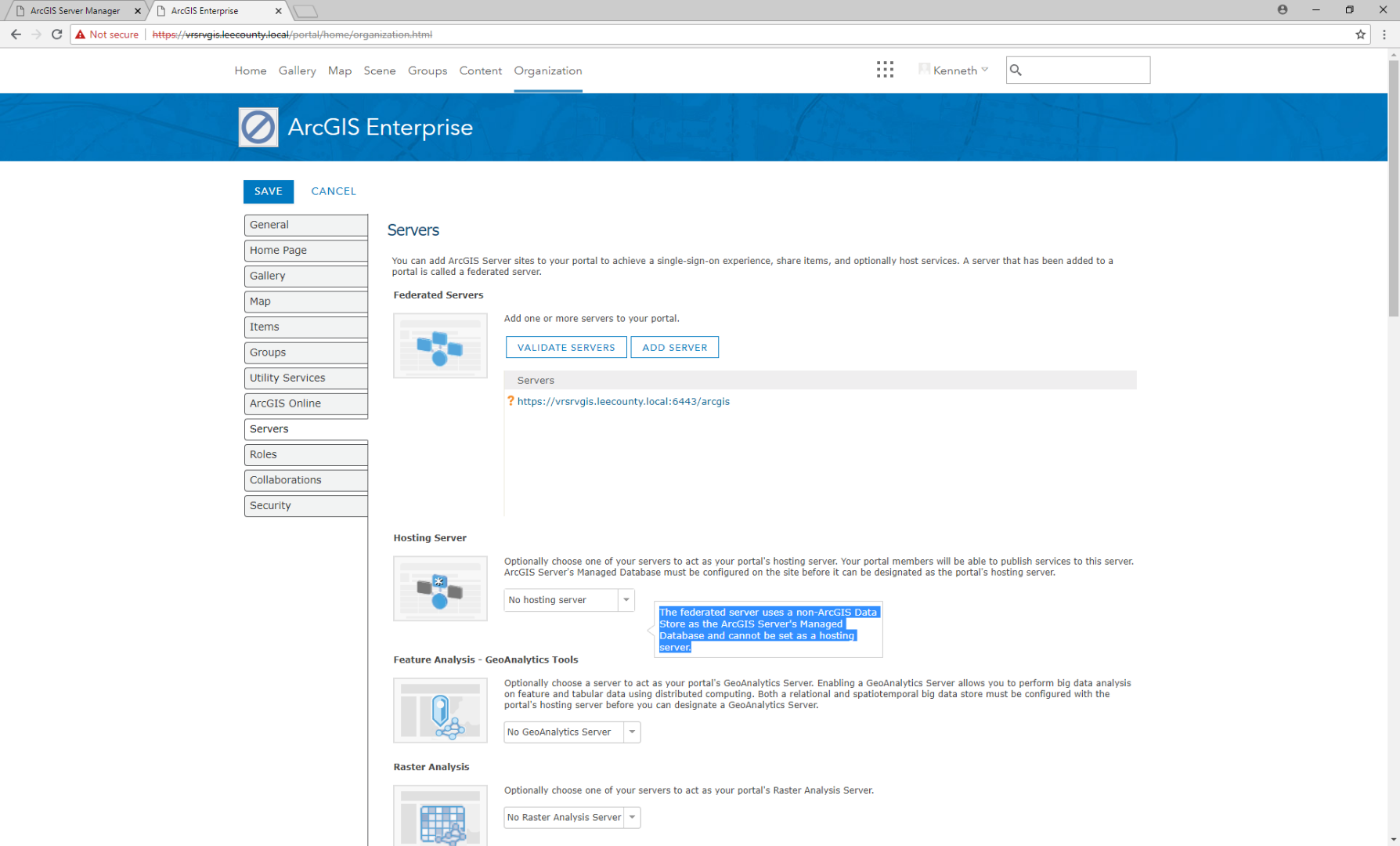The width and height of the screenshot is (1400, 846).
Task: Click the Raster Analysis illustration
Action: pyautogui.click(x=440, y=815)
